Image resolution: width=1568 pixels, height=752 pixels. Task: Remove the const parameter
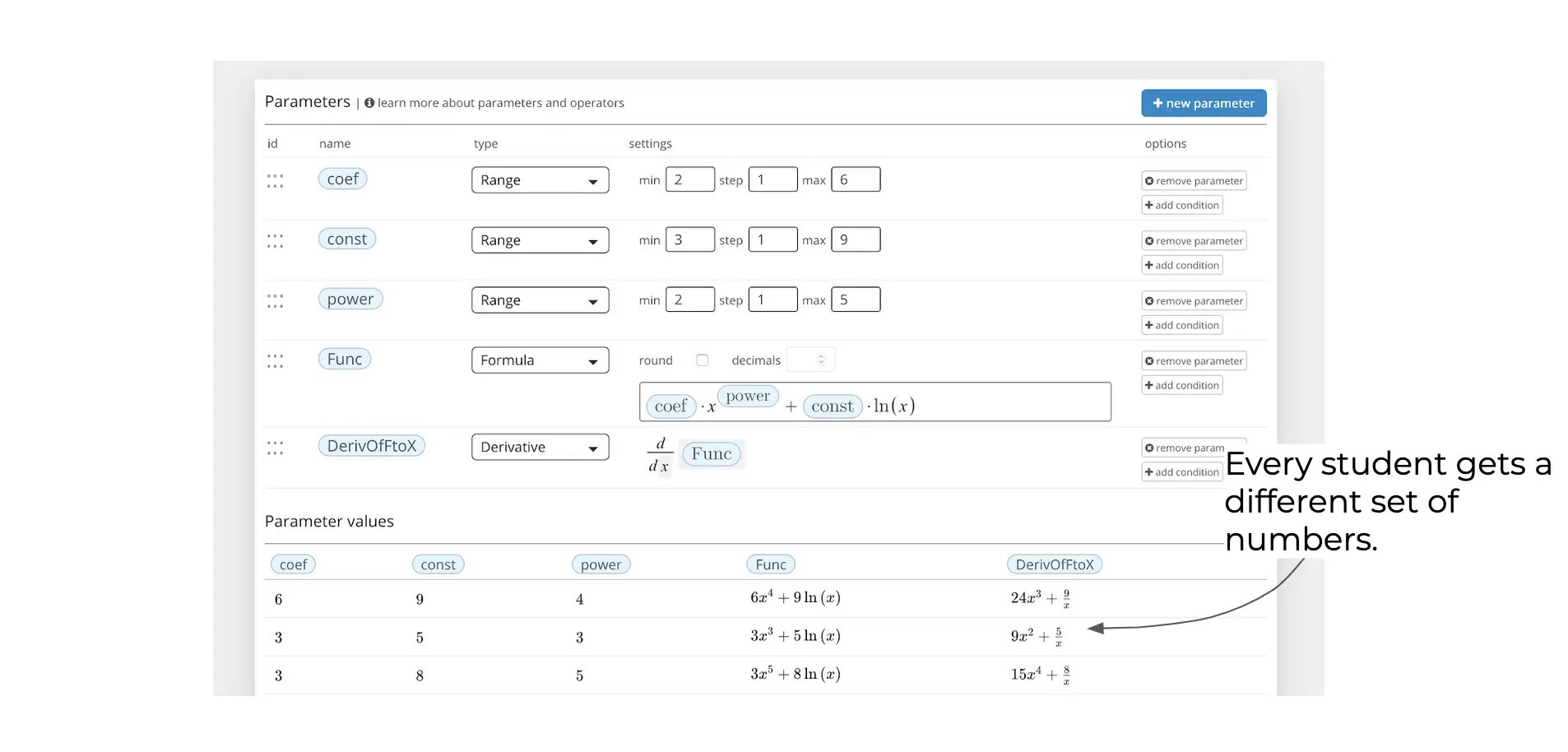point(1194,241)
